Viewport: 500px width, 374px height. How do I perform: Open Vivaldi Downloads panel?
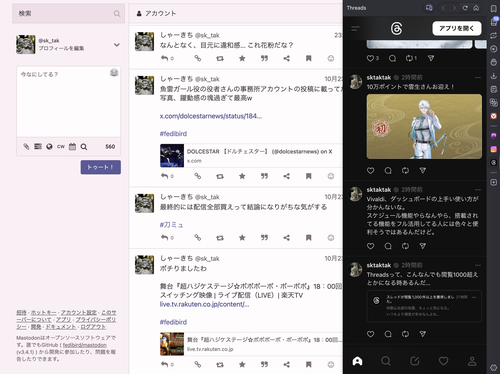[494, 76]
